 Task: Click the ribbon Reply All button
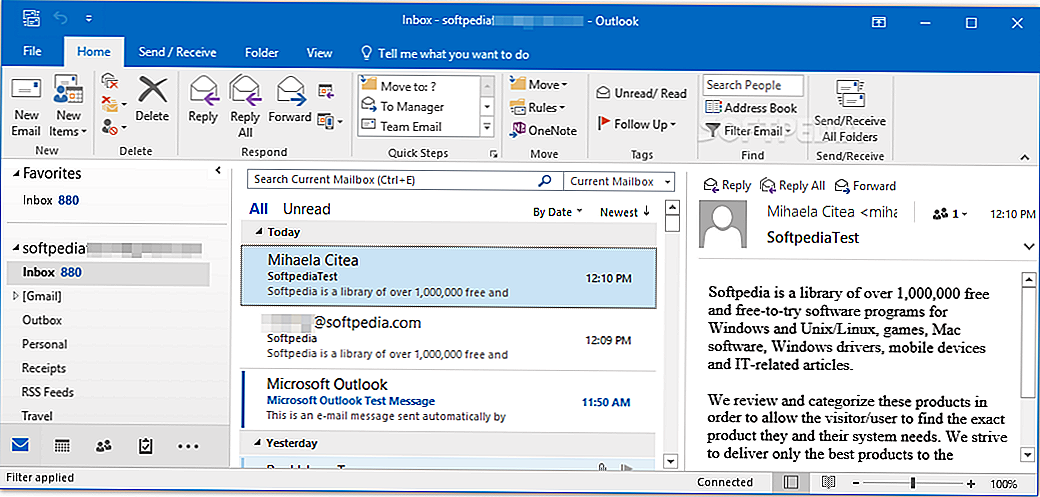[245, 106]
